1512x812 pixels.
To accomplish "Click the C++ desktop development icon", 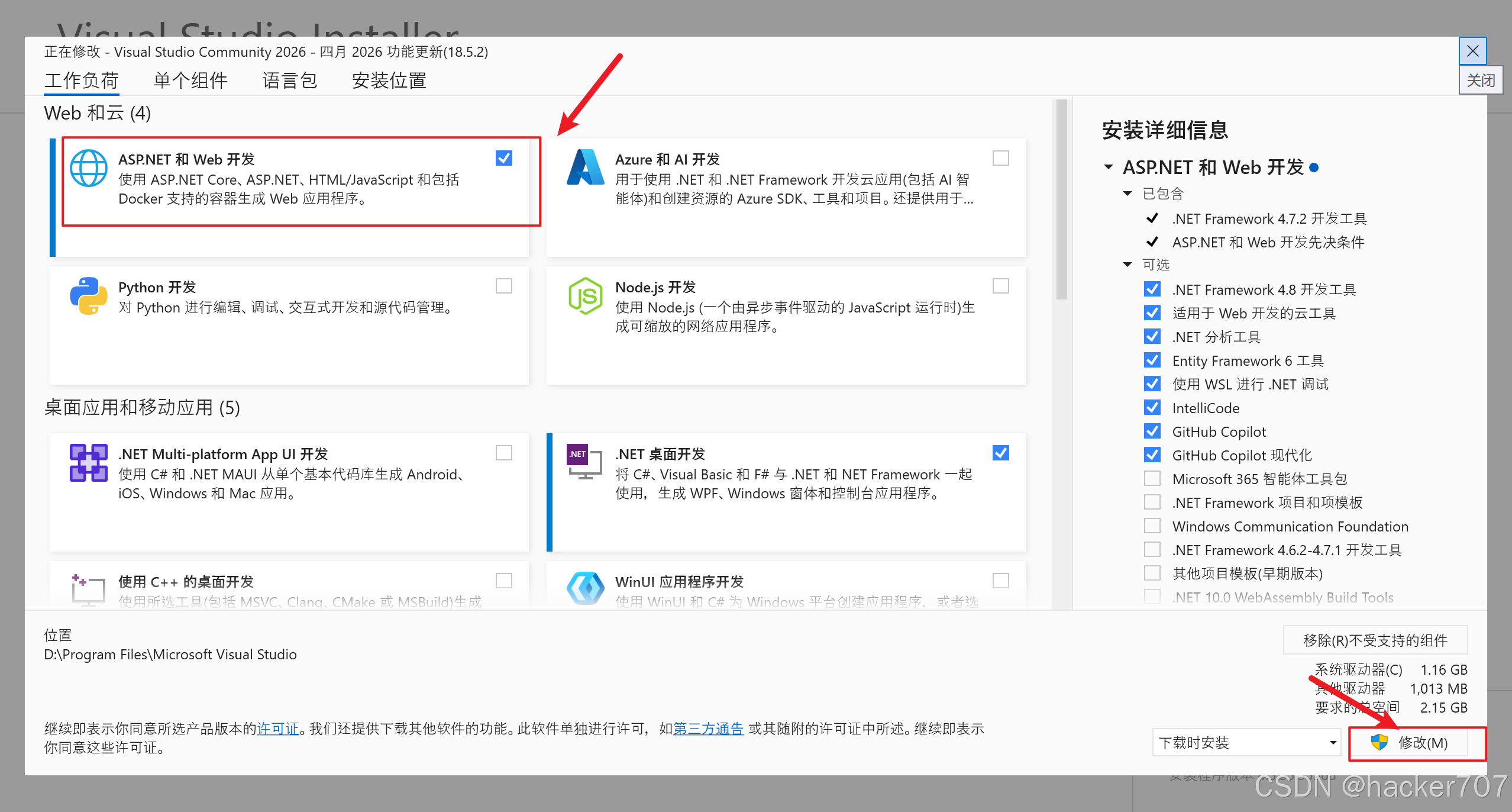I will coord(89,589).
